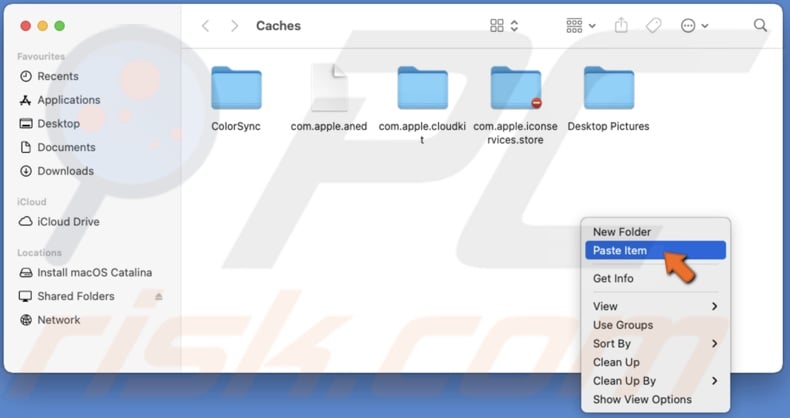Eject Shared Folders with the eject icon
Screen dimensions: 790x418
click(159, 296)
